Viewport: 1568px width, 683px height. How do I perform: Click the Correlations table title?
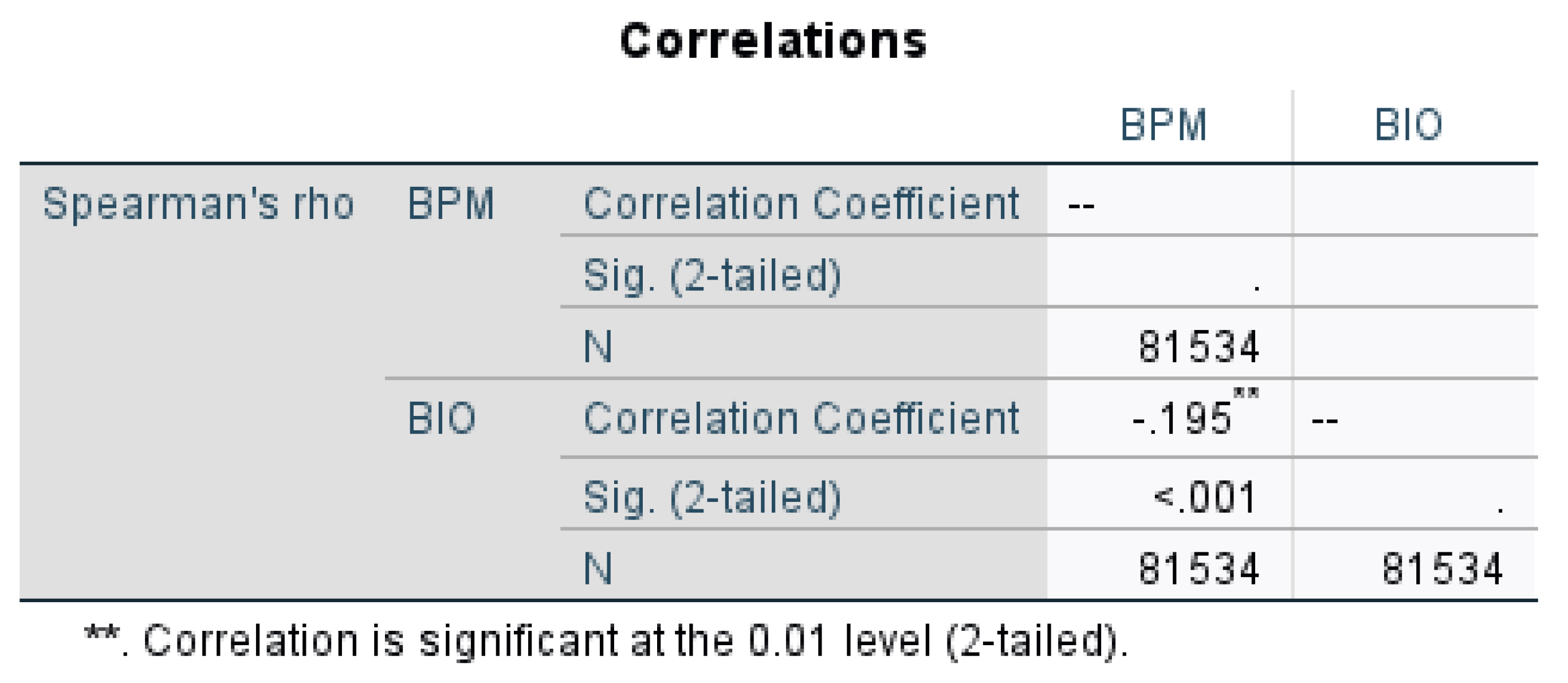(x=773, y=41)
